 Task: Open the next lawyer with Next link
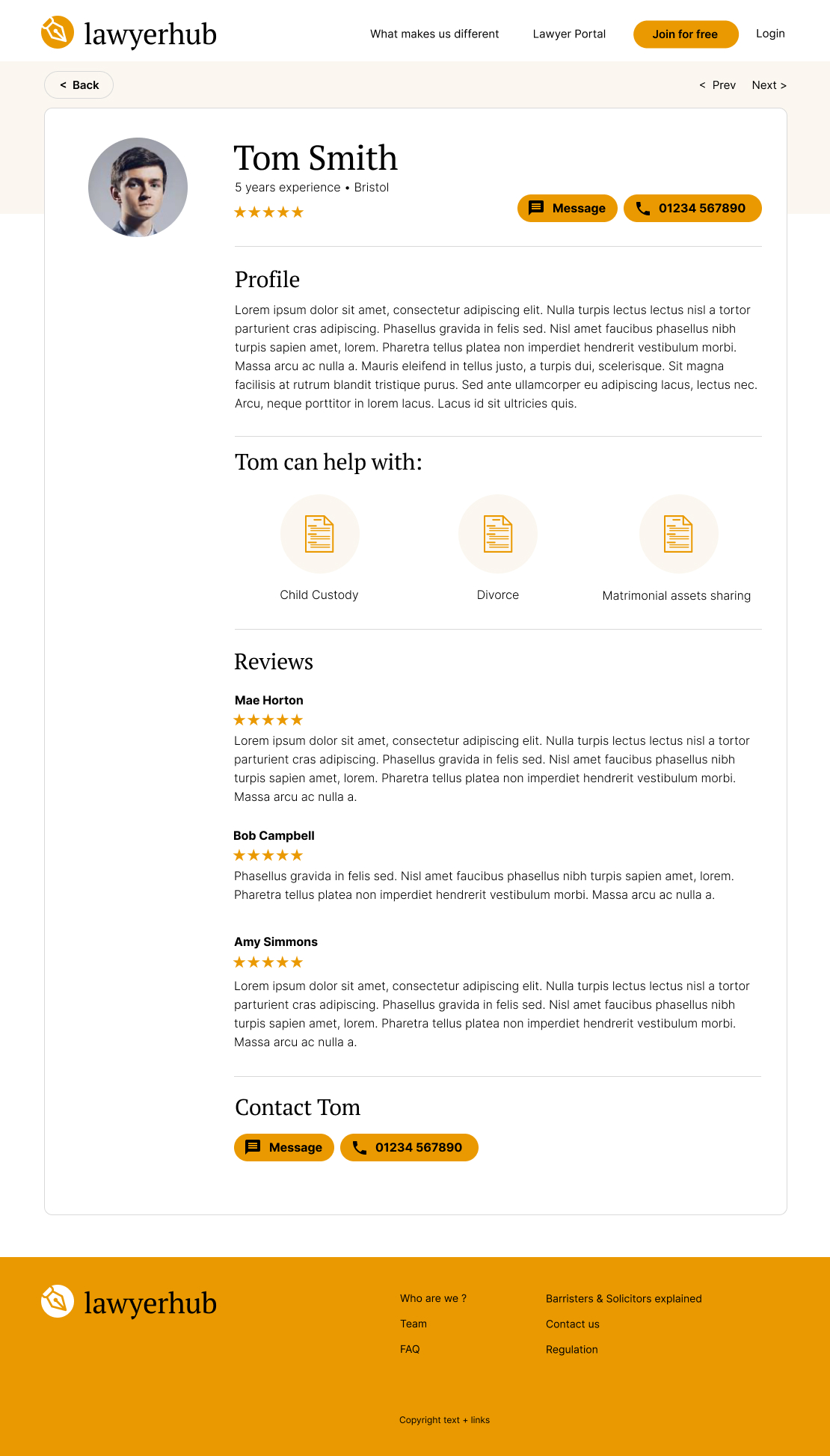coord(769,85)
